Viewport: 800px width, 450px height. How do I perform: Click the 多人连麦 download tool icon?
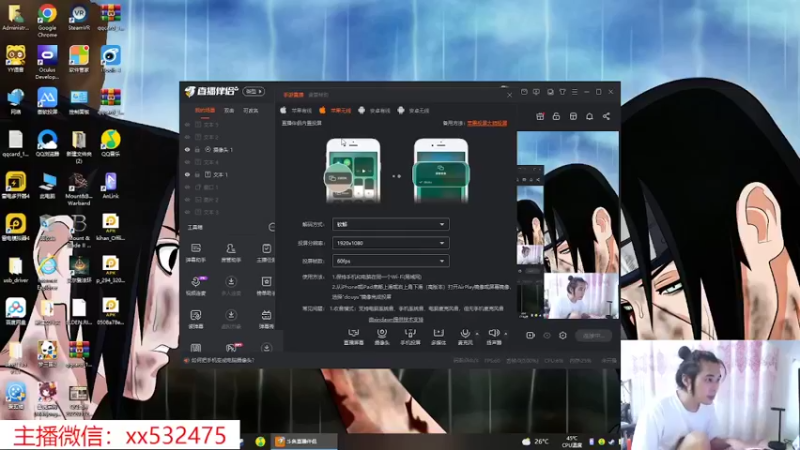231,286
